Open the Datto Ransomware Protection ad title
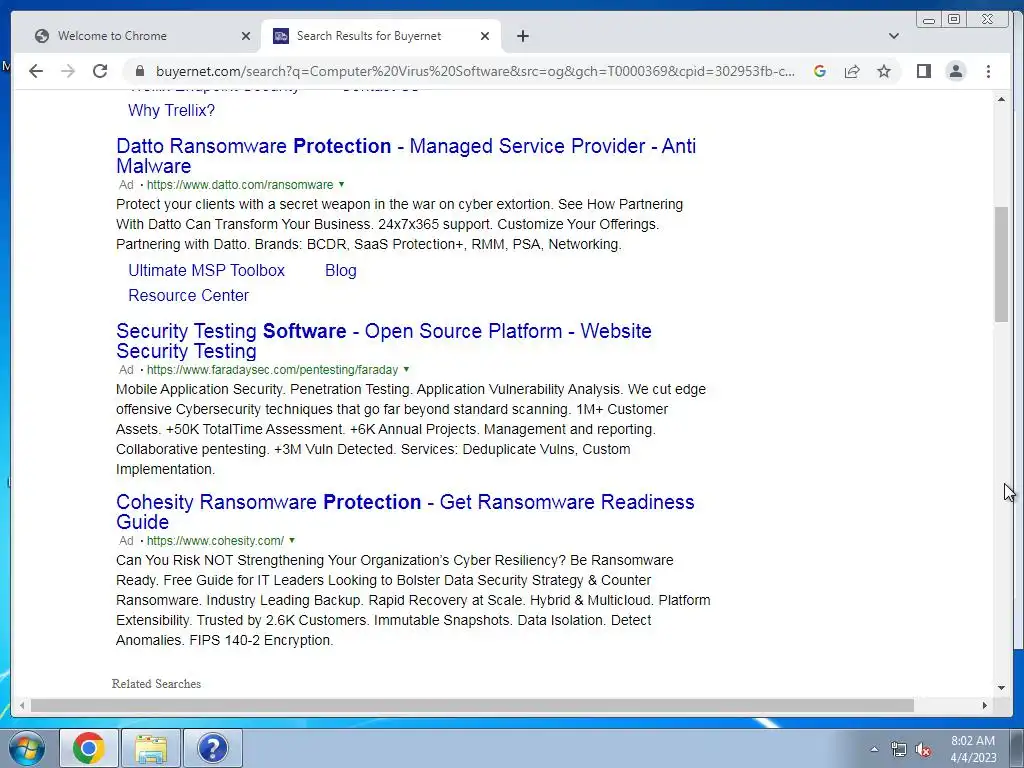 point(406,155)
